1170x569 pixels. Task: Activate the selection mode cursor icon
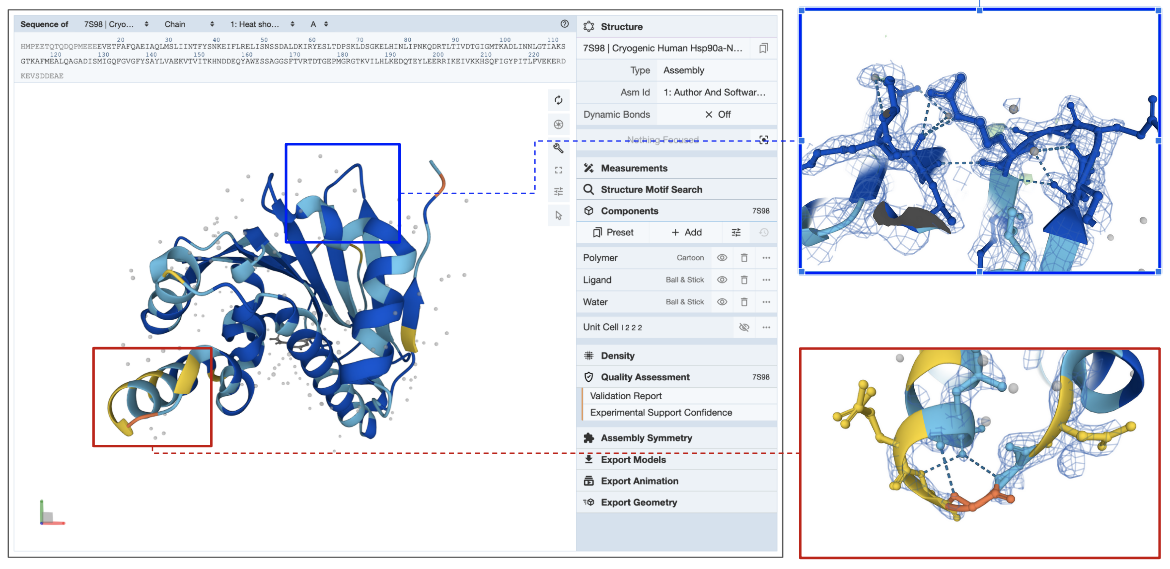(559, 215)
